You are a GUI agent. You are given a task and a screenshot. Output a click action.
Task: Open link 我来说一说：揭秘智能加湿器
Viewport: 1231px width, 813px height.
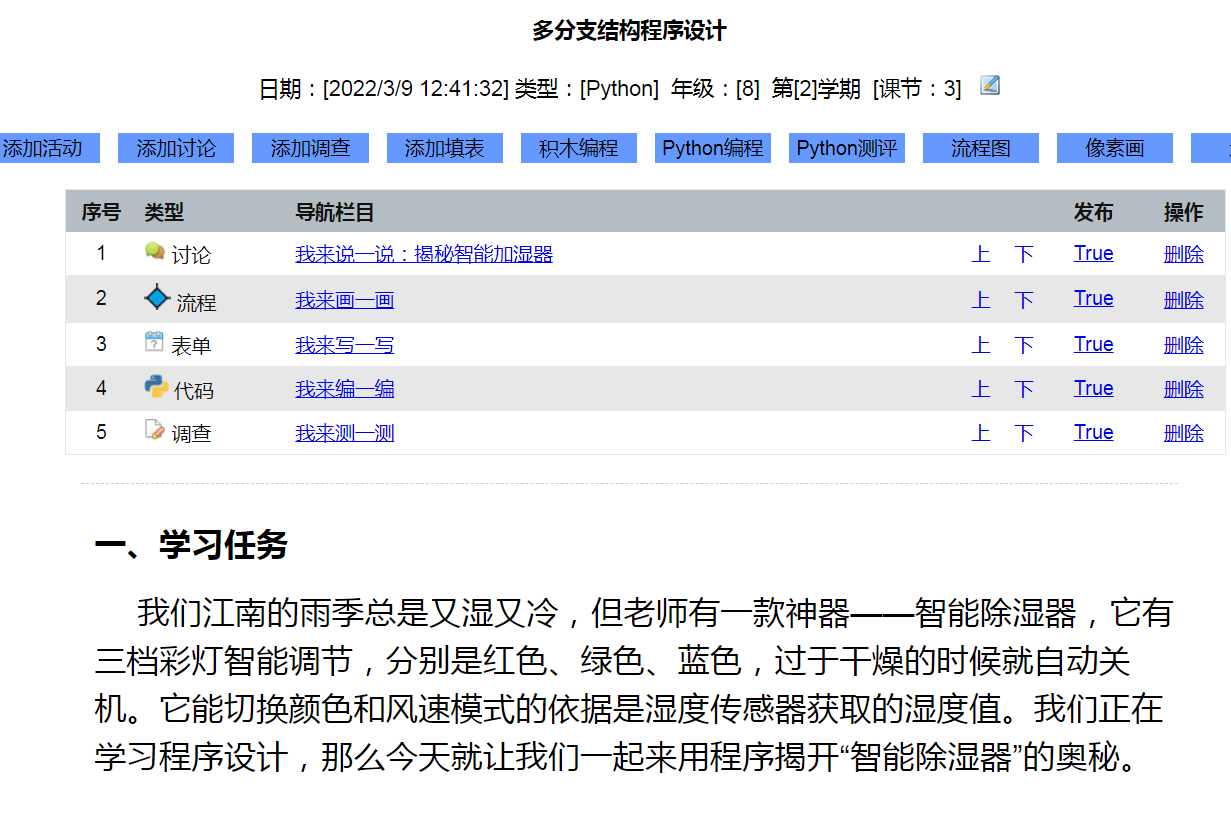(x=424, y=254)
